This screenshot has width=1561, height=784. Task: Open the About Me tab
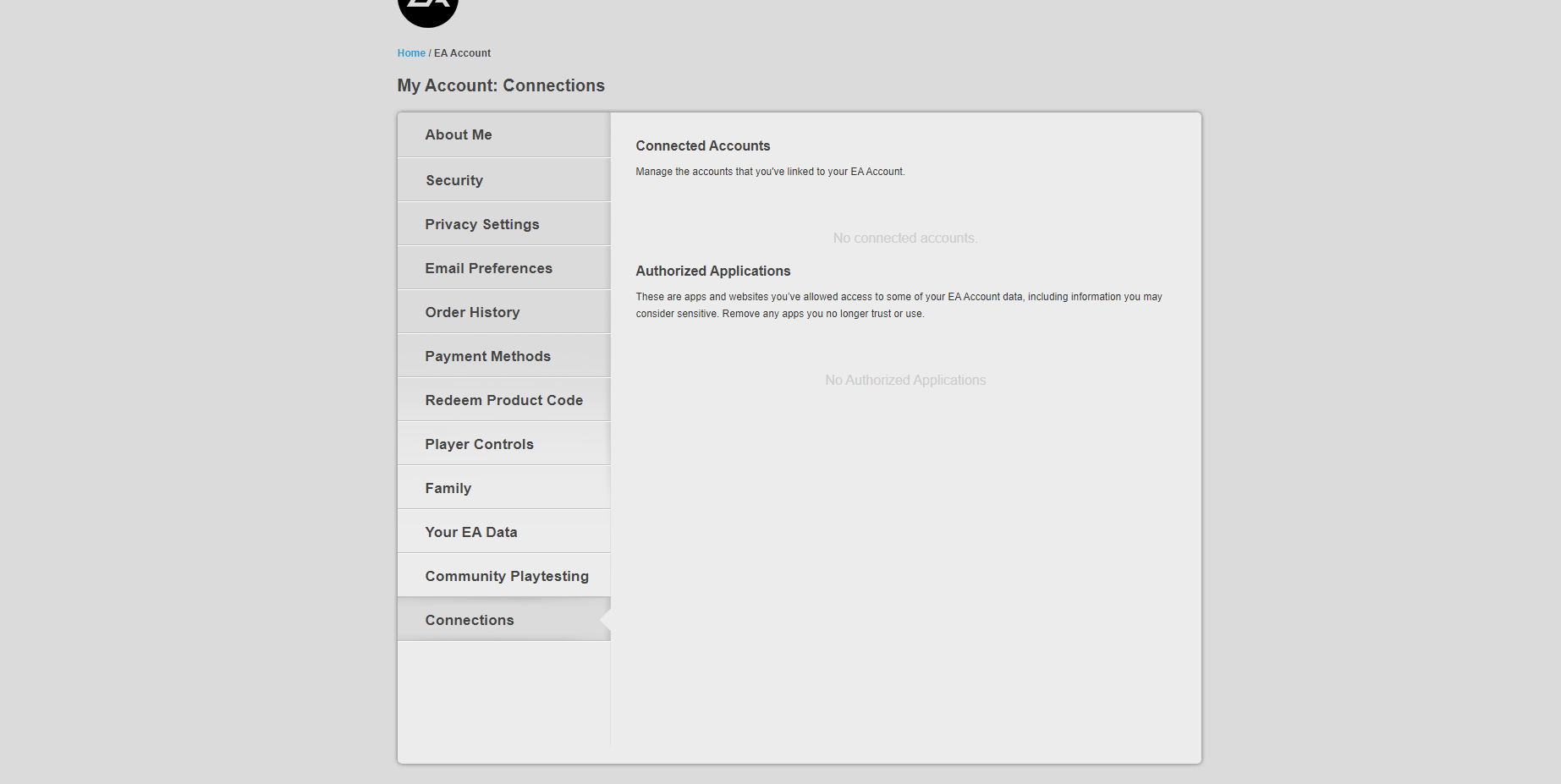(x=504, y=134)
